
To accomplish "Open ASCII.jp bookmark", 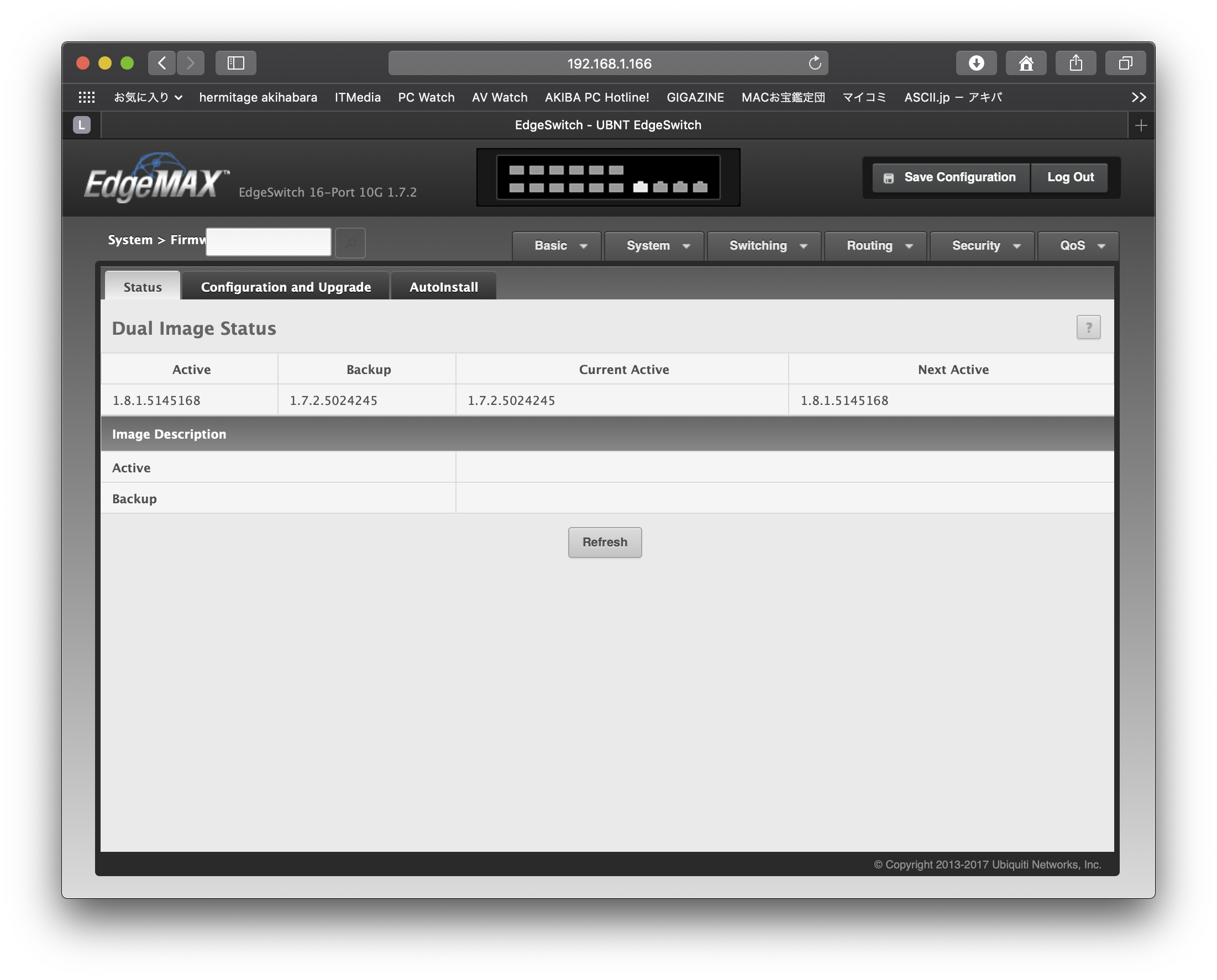I will coord(952,97).
